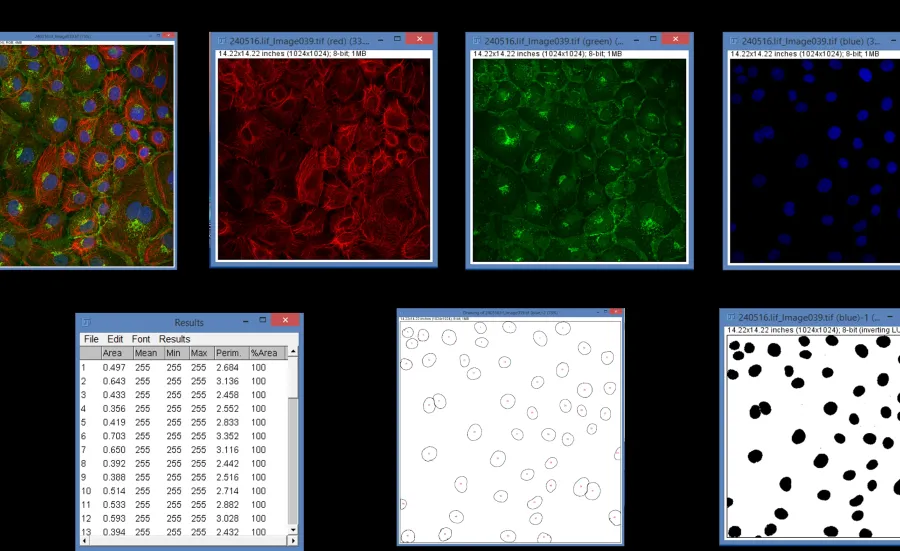Click the Results window title bar icon
900x551 pixels.
[86, 322]
